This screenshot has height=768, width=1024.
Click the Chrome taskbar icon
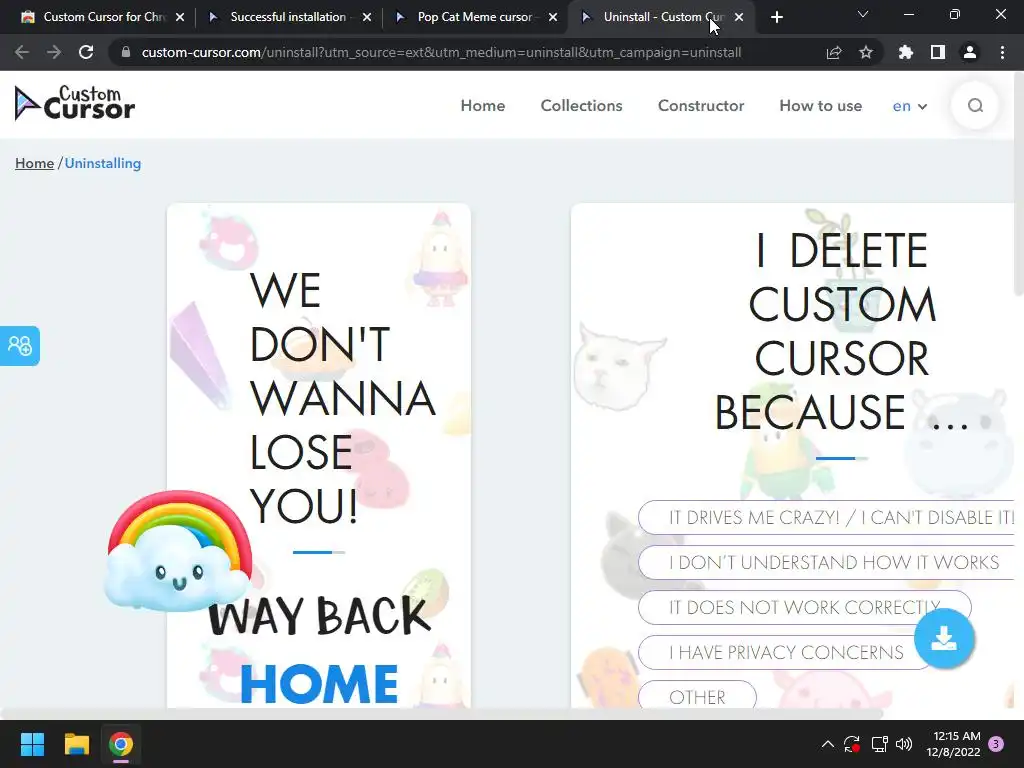121,744
